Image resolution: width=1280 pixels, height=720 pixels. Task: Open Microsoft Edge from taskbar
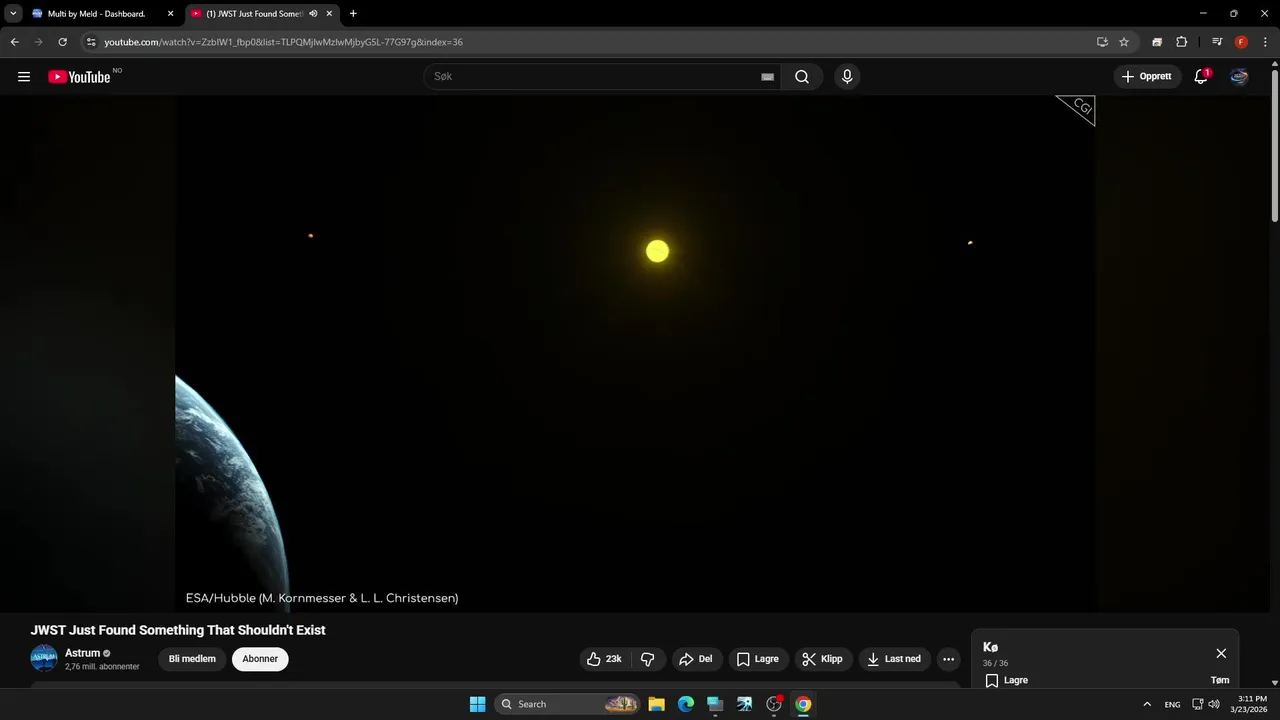[686, 704]
